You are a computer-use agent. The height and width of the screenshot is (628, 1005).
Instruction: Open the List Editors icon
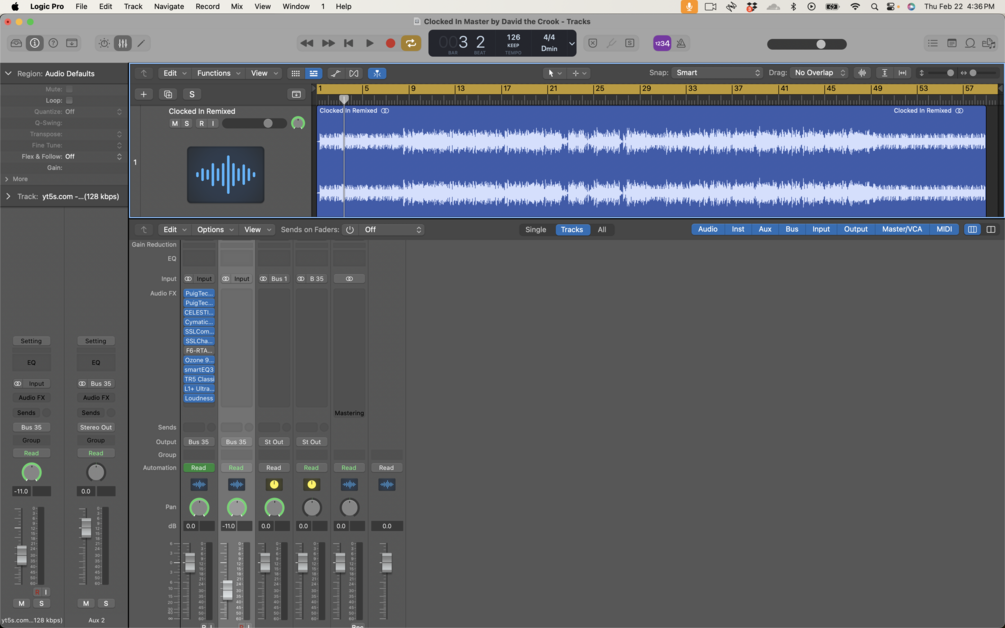933,43
